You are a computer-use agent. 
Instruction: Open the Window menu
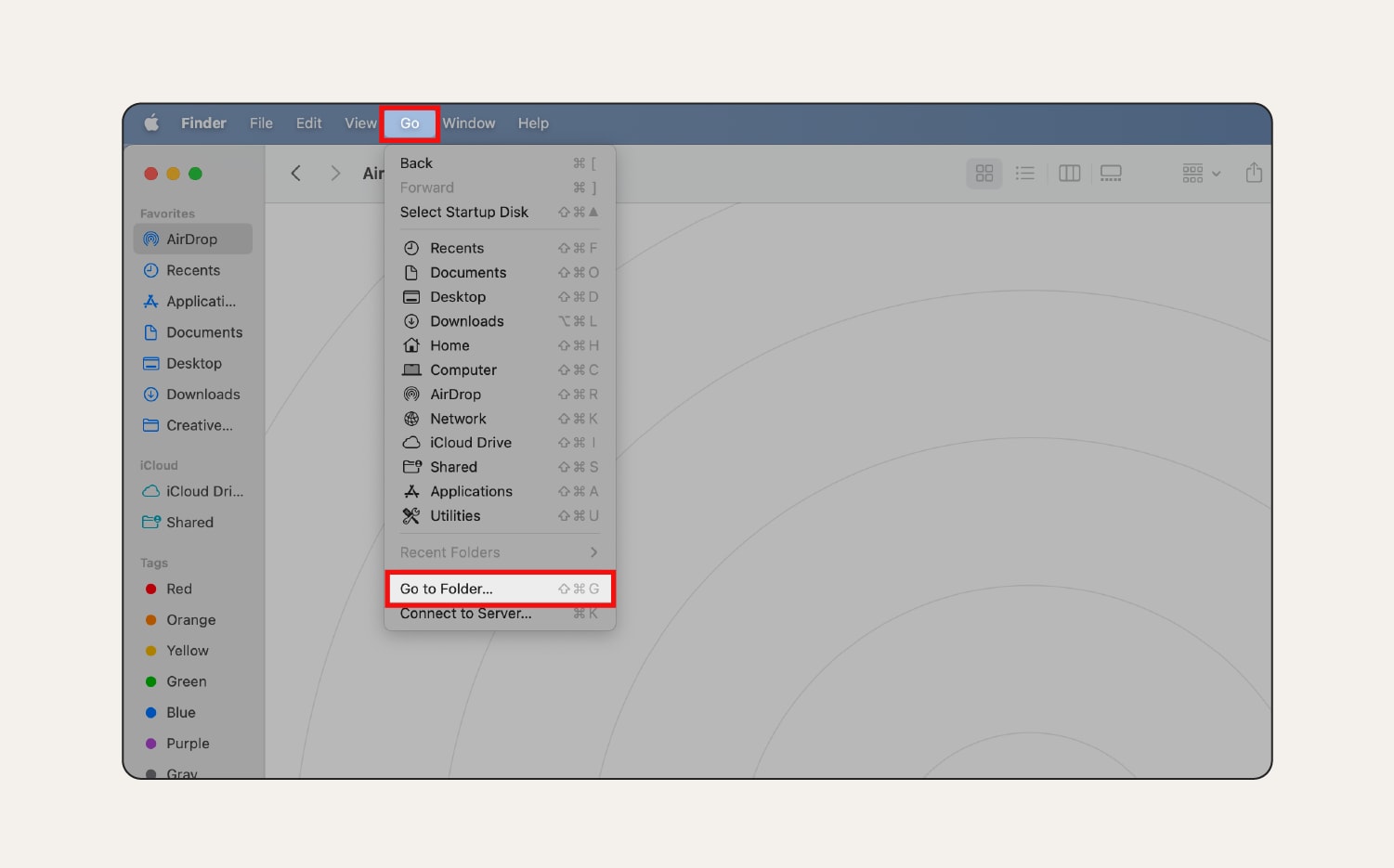tap(468, 123)
